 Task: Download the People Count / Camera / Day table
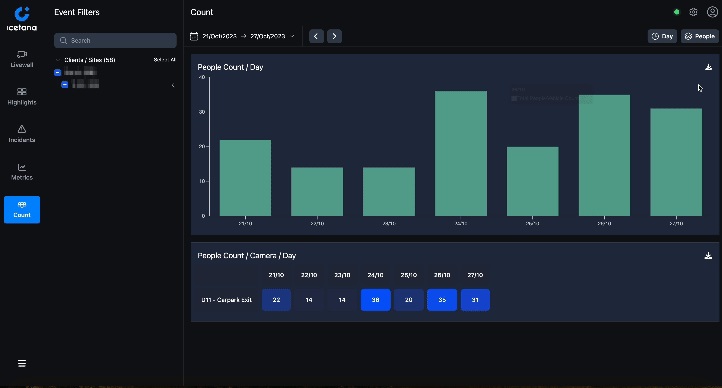pyautogui.click(x=708, y=255)
